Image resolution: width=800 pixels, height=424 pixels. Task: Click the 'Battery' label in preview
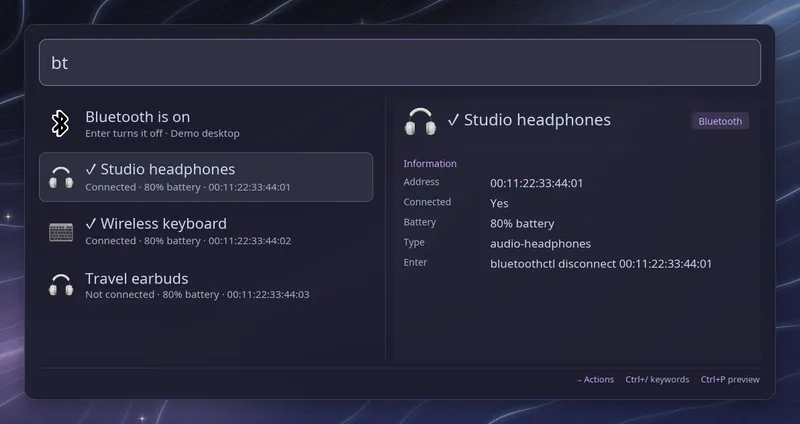tap(419, 222)
